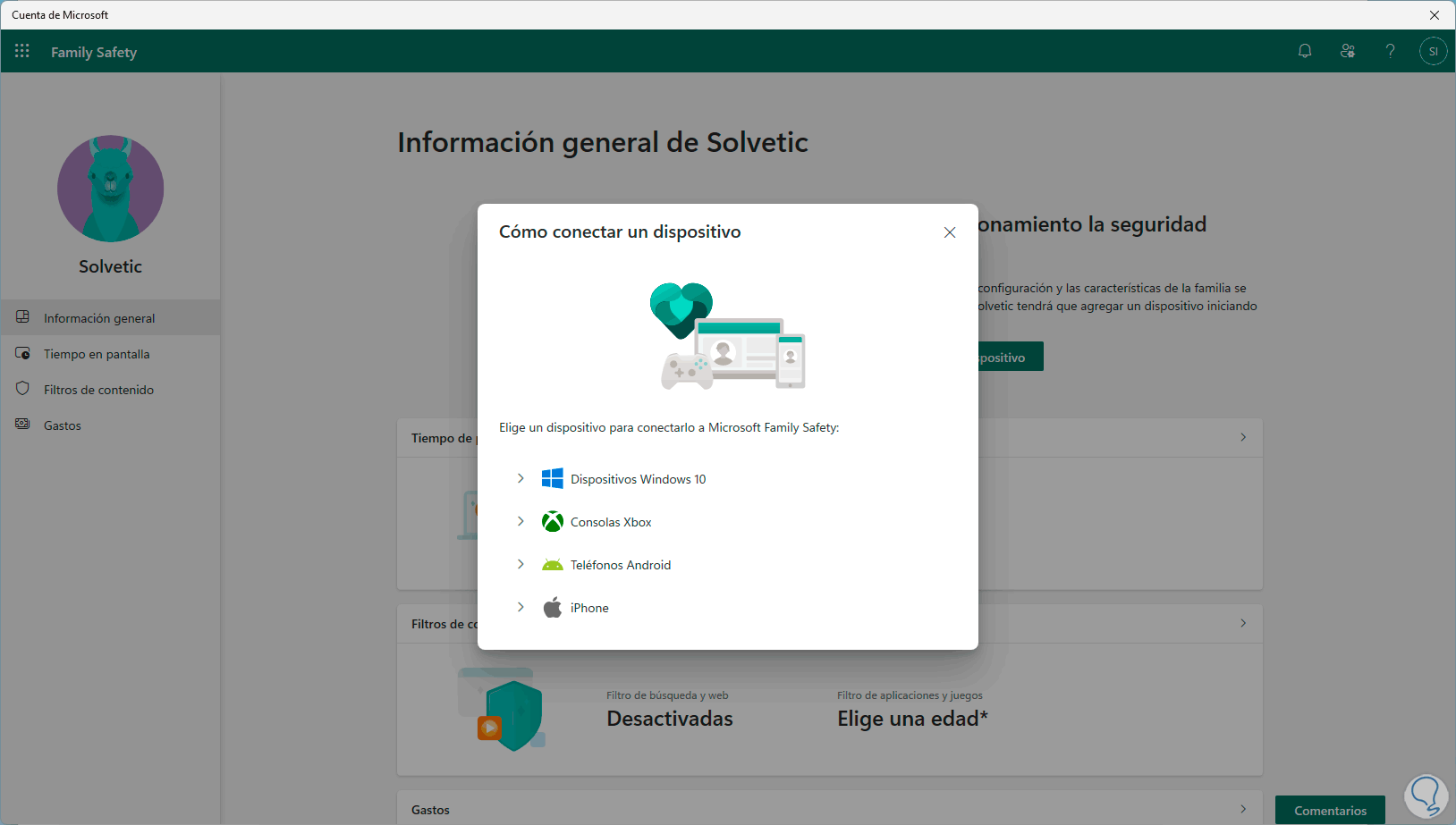Click the Family Safety header title
This screenshot has width=1456, height=825.
(94, 52)
